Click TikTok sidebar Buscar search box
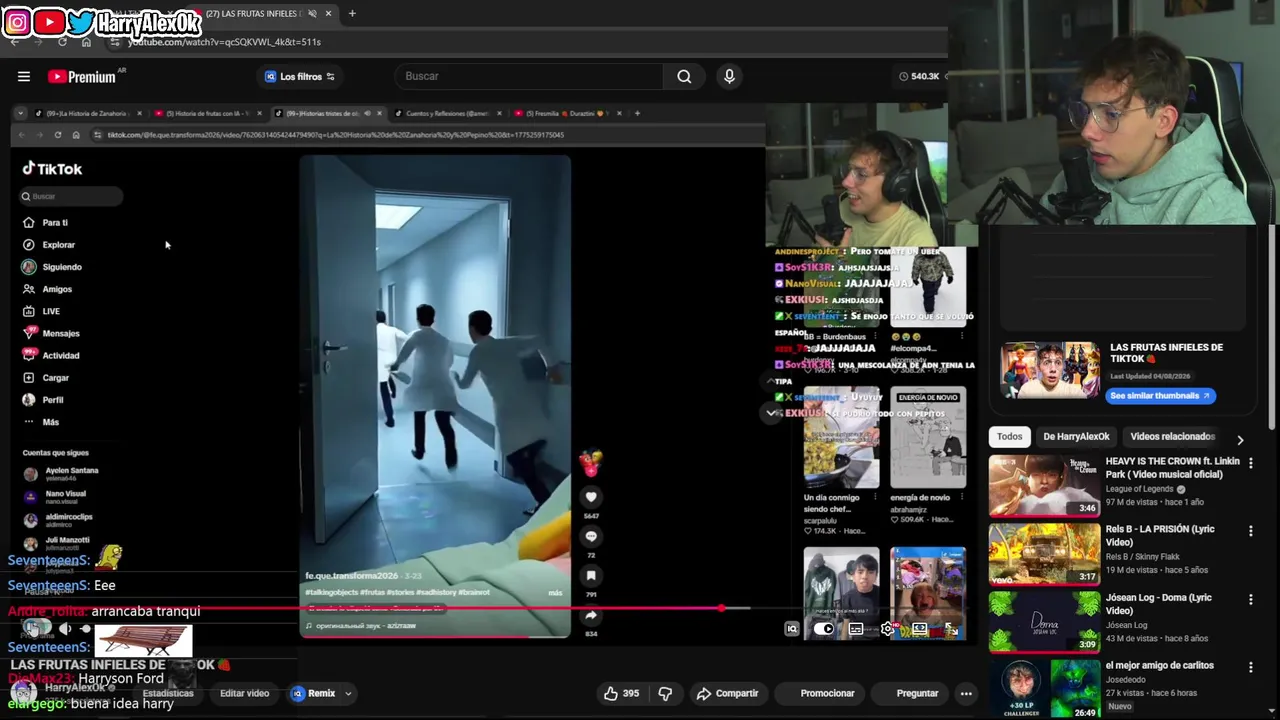This screenshot has height=720, width=1280. click(x=72, y=196)
